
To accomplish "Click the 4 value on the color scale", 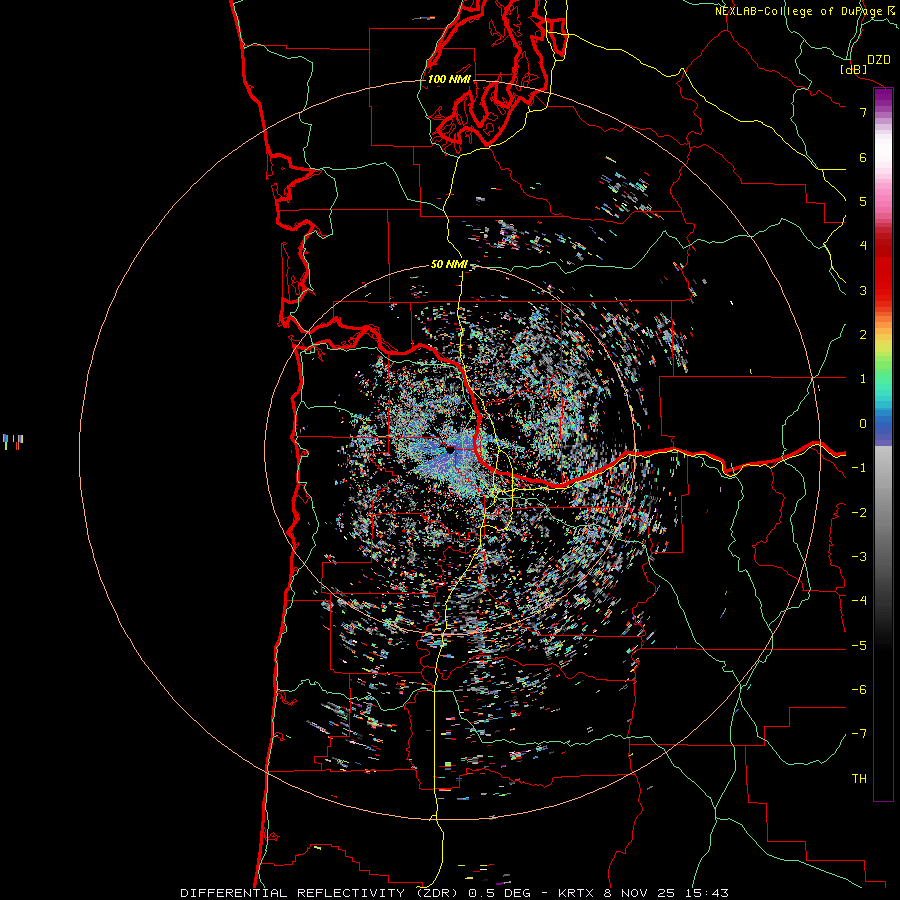I will [x=863, y=246].
